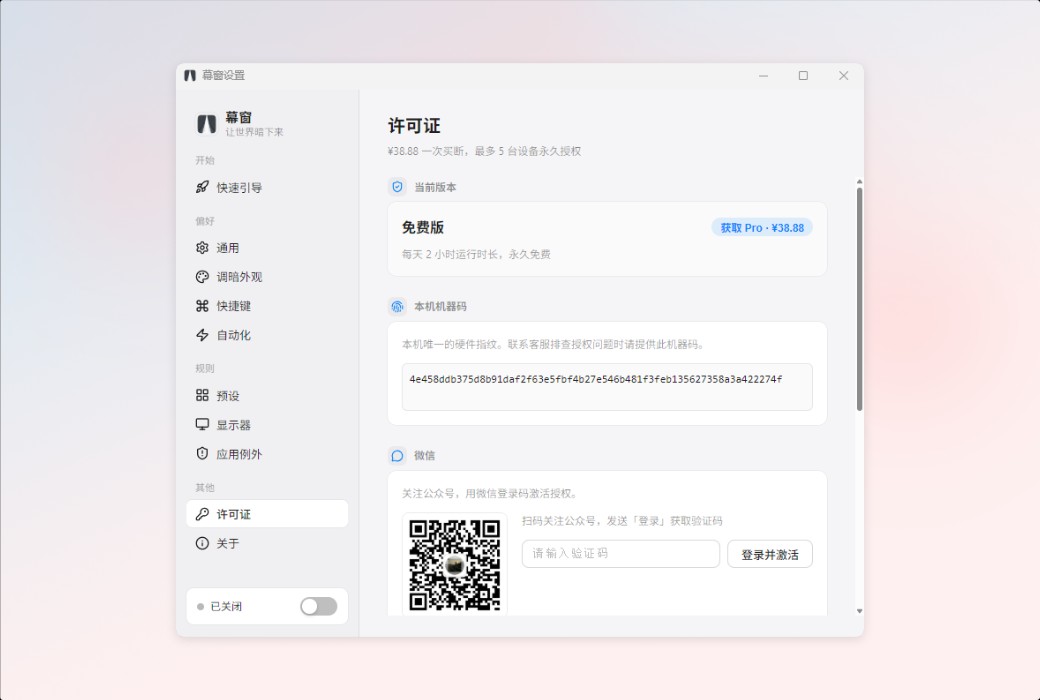Select the 快捷键 section
1040x700 pixels.
(267, 307)
